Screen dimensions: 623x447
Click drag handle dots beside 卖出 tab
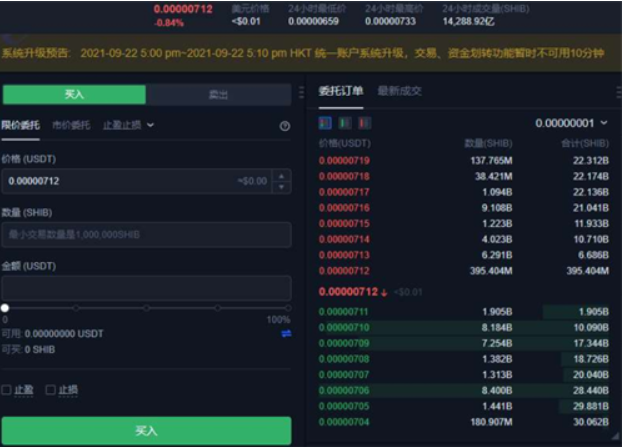pyautogui.click(x=301, y=94)
